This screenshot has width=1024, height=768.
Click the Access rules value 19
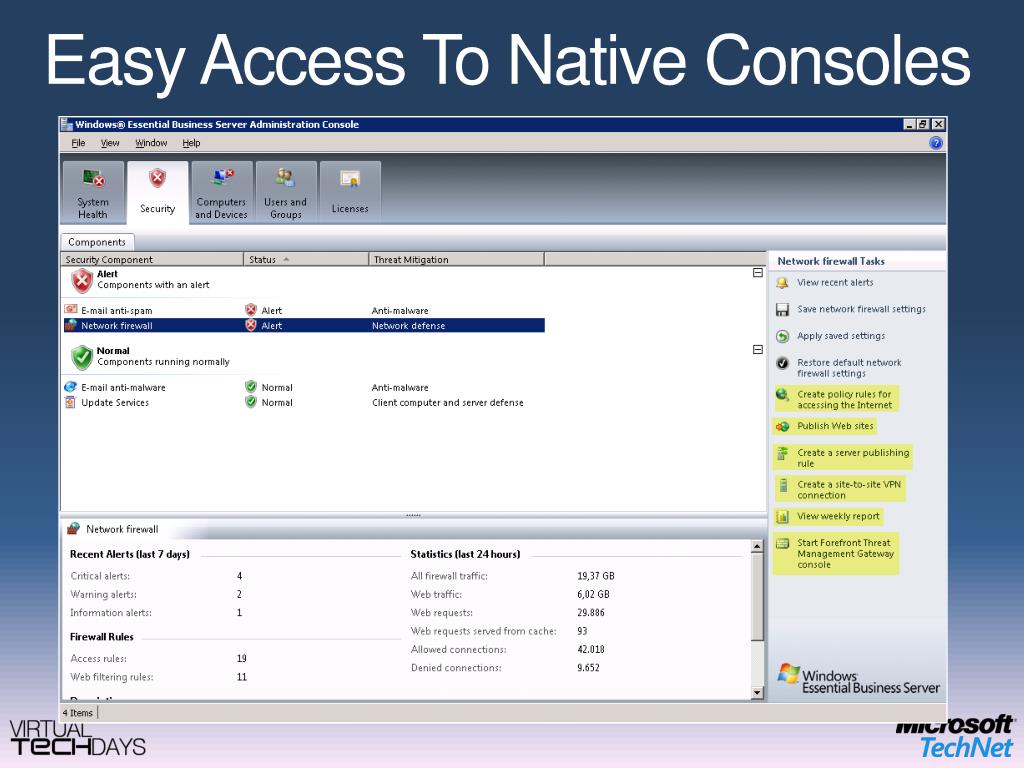coord(242,658)
